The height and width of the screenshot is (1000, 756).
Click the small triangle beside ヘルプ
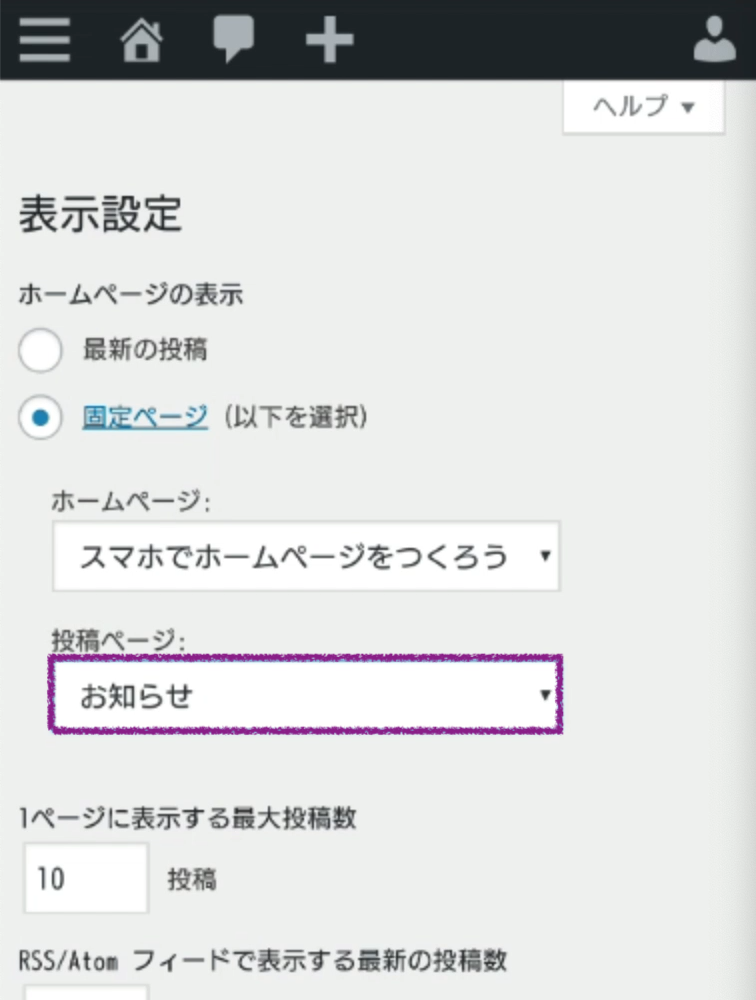coord(687,108)
